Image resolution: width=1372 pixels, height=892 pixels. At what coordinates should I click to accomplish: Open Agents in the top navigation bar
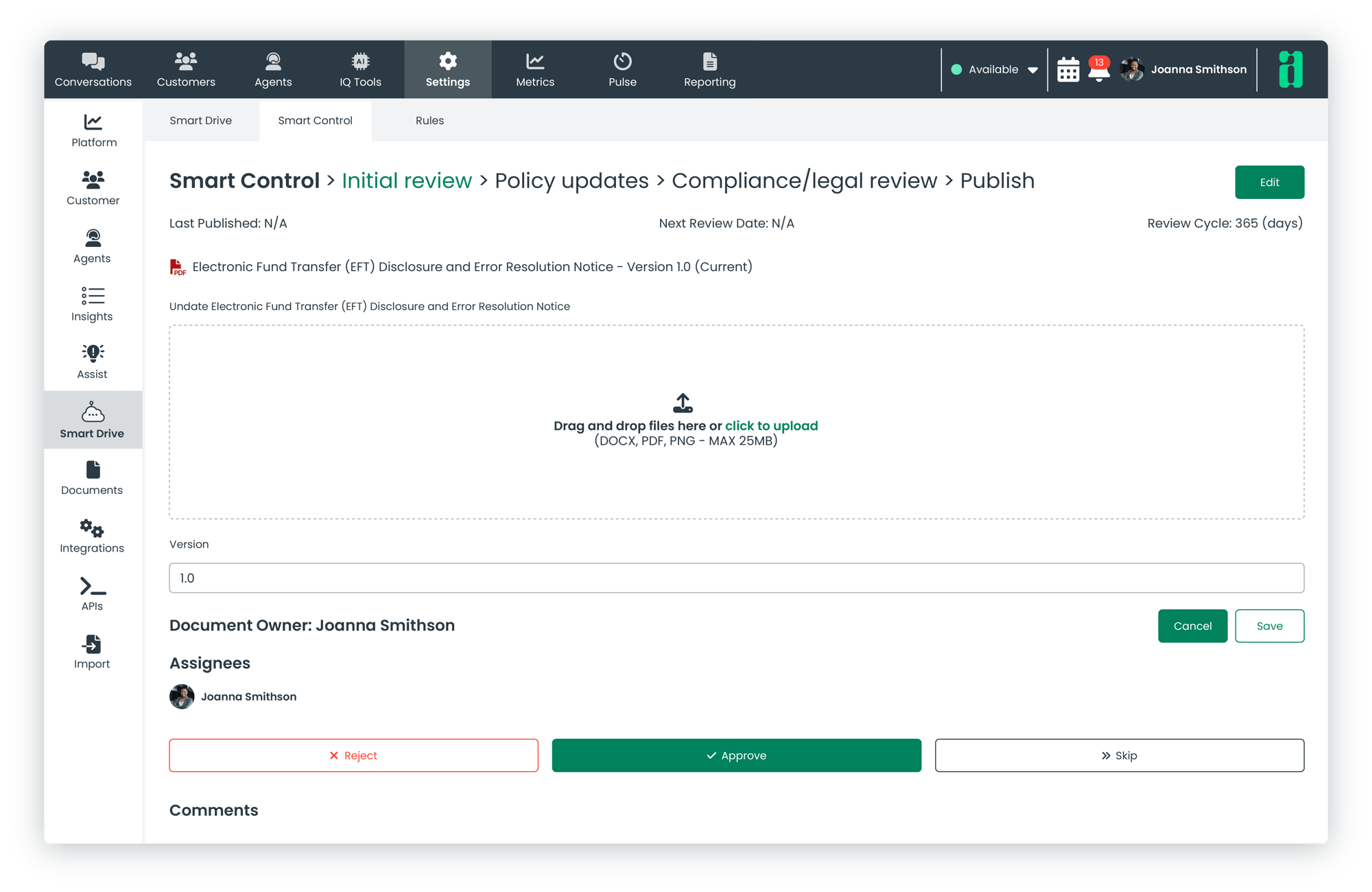[273, 69]
